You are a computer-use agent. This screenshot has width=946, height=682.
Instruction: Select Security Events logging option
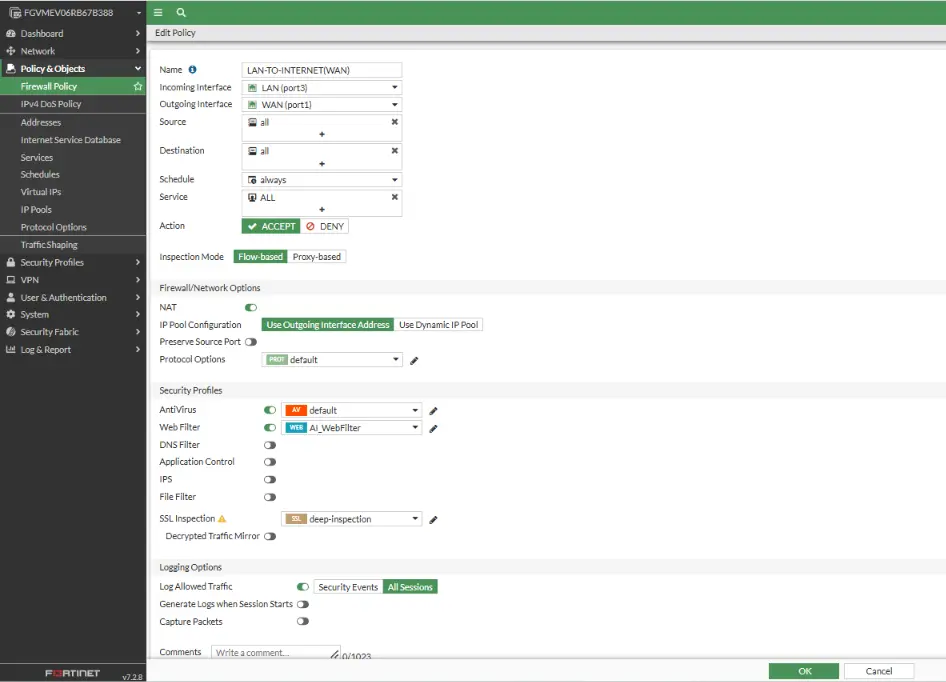pyautogui.click(x=348, y=587)
